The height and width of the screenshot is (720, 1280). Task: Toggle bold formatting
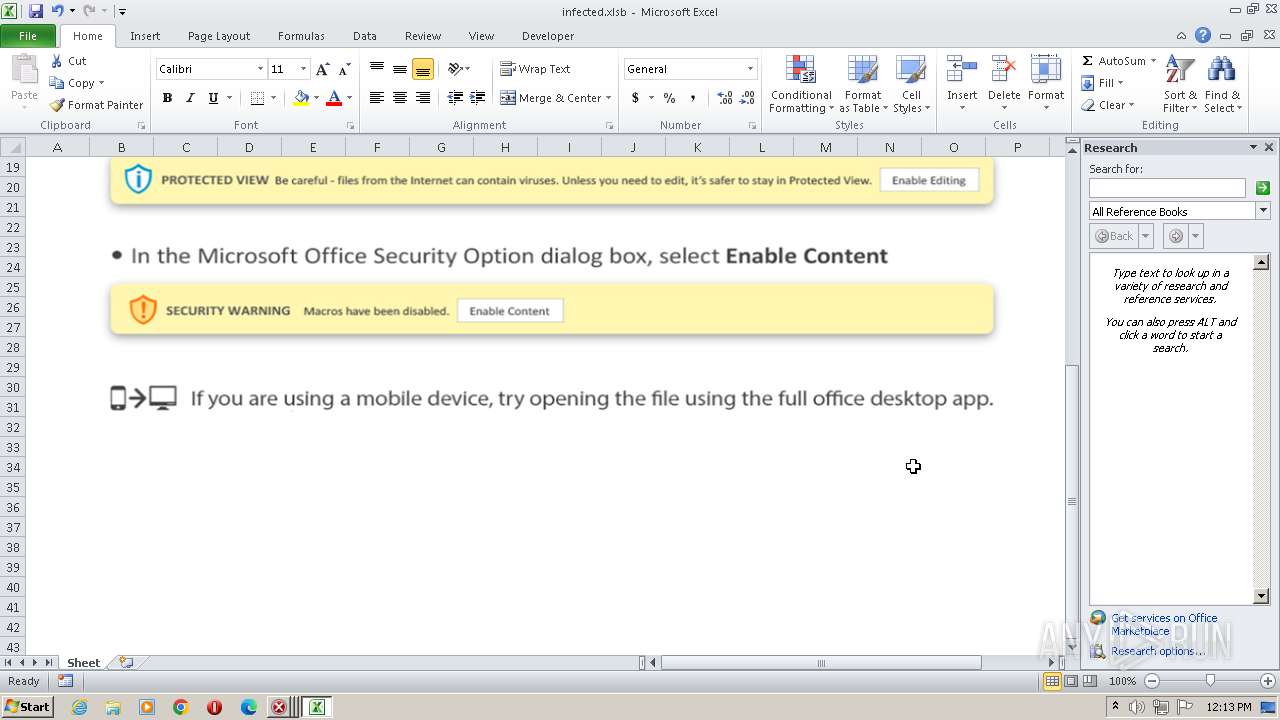click(167, 98)
